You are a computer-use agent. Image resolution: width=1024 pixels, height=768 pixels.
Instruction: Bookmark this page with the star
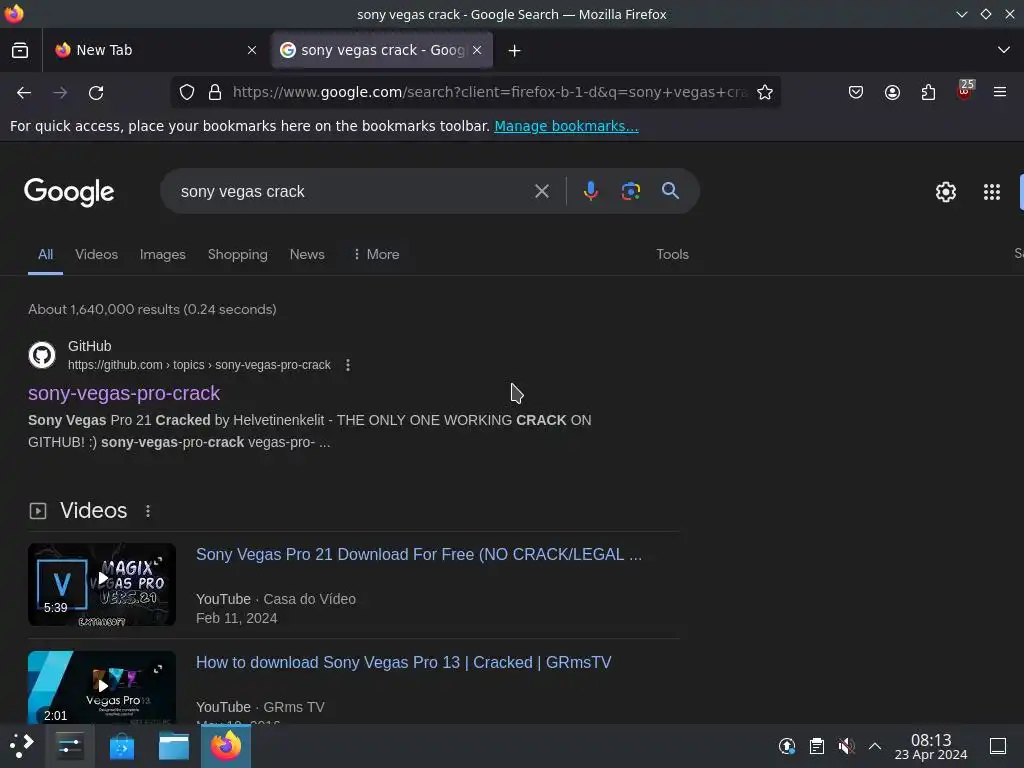click(x=765, y=92)
